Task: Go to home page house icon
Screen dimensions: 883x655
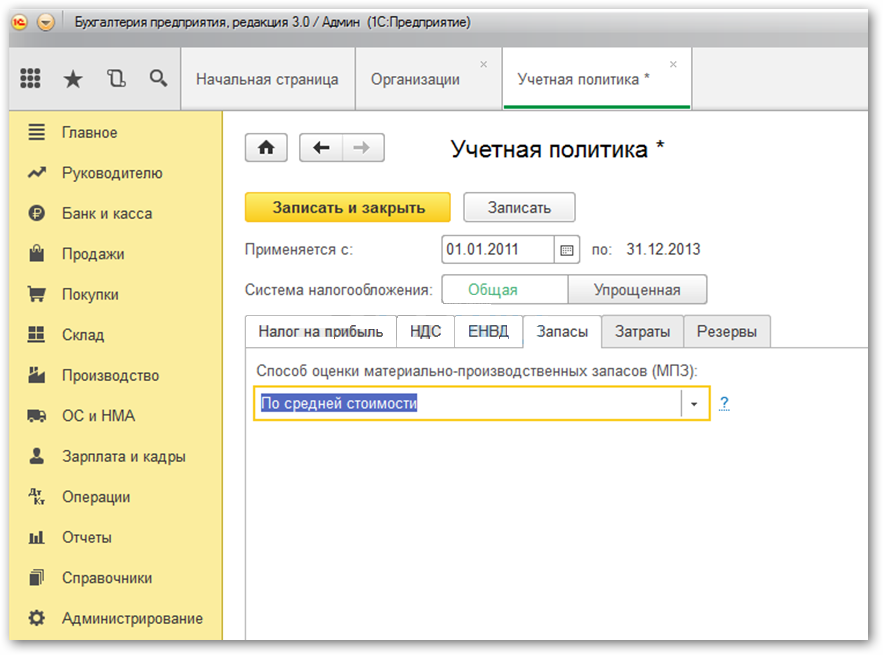Action: (266, 148)
